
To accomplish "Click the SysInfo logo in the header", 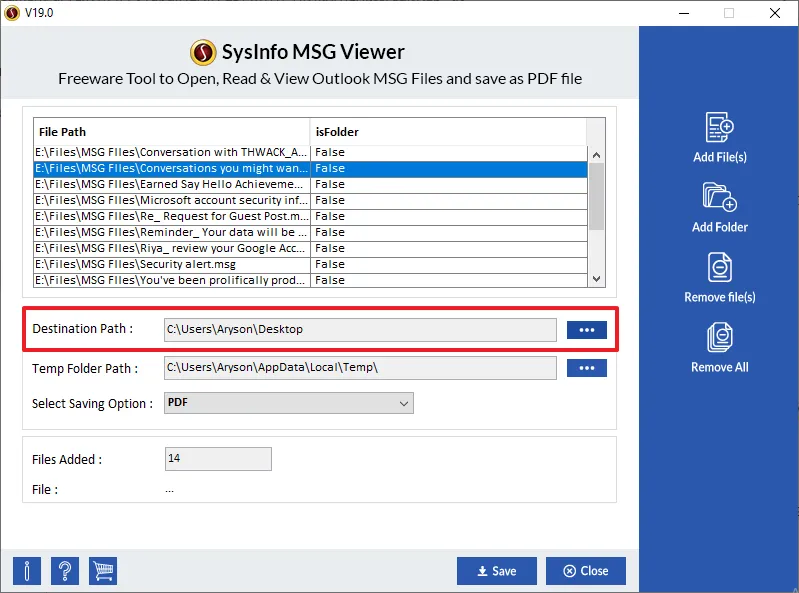I will [204, 52].
